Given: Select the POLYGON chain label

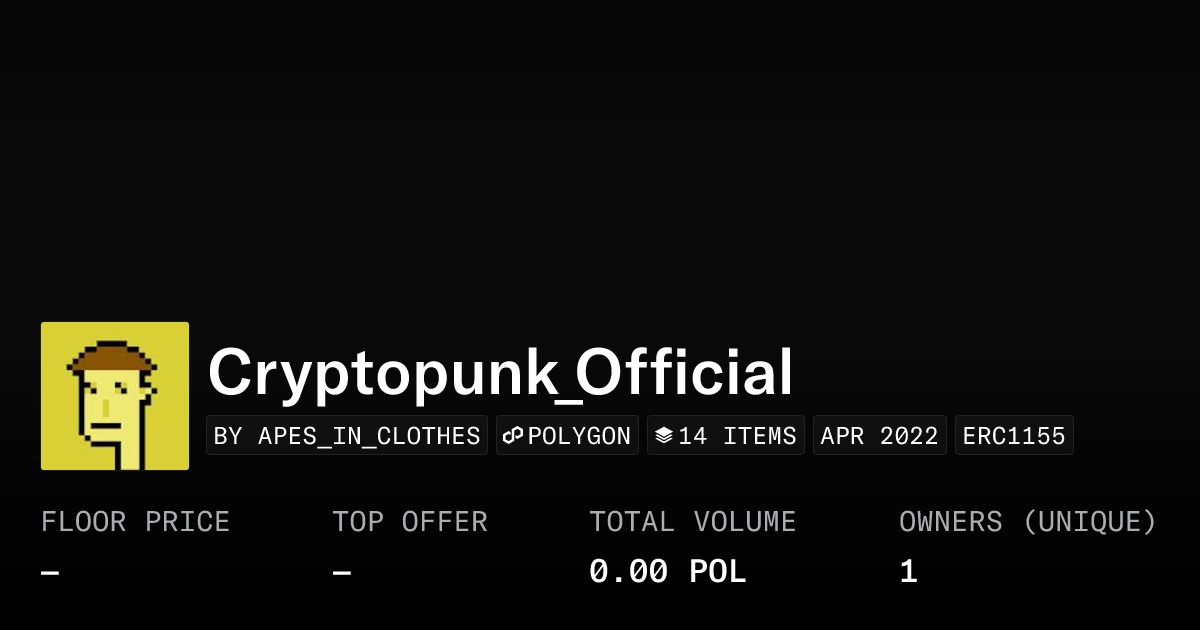Looking at the screenshot, I should click(579, 436).
